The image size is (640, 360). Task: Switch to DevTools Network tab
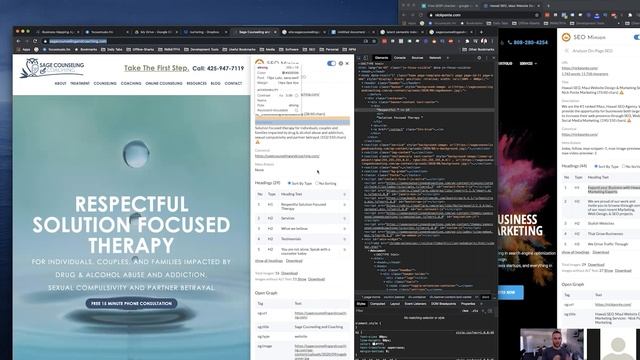[x=435, y=58]
